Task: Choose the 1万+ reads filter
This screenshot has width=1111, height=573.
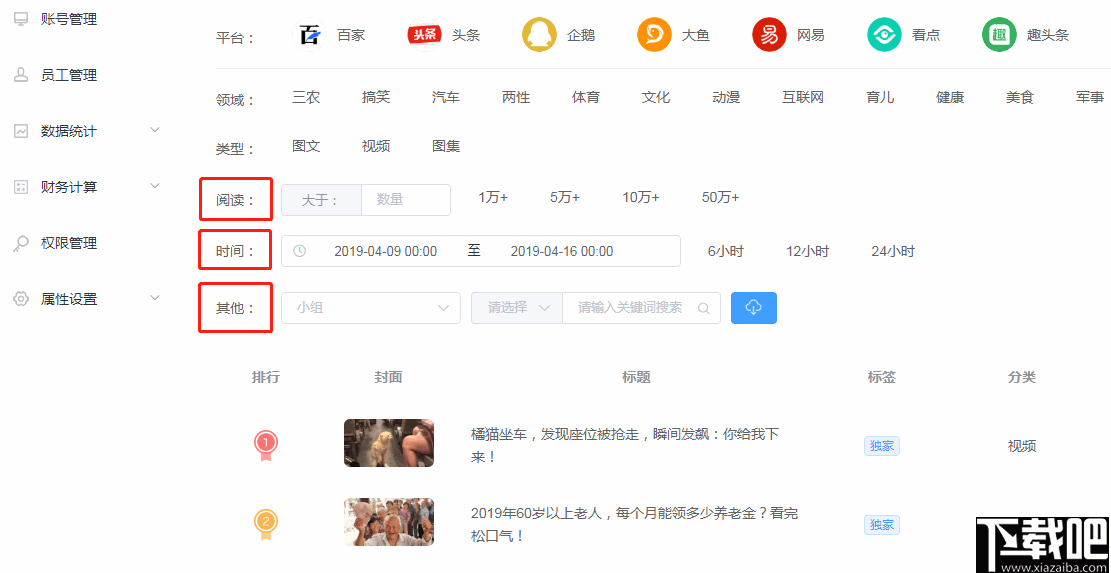Action: coord(493,198)
